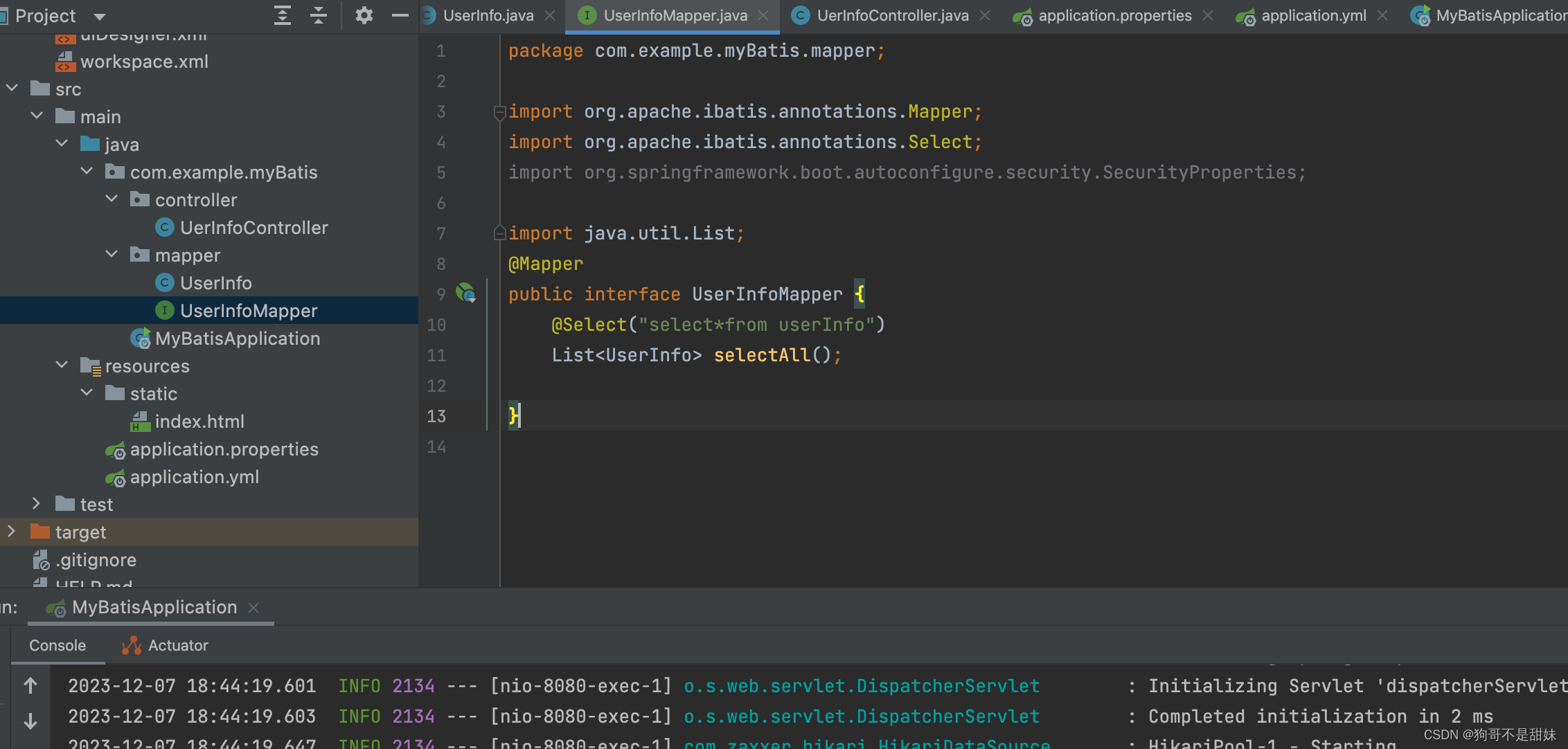This screenshot has height=749, width=1568.
Task: Click the DispatcherServlet logger link in first log line
Action: 862,686
